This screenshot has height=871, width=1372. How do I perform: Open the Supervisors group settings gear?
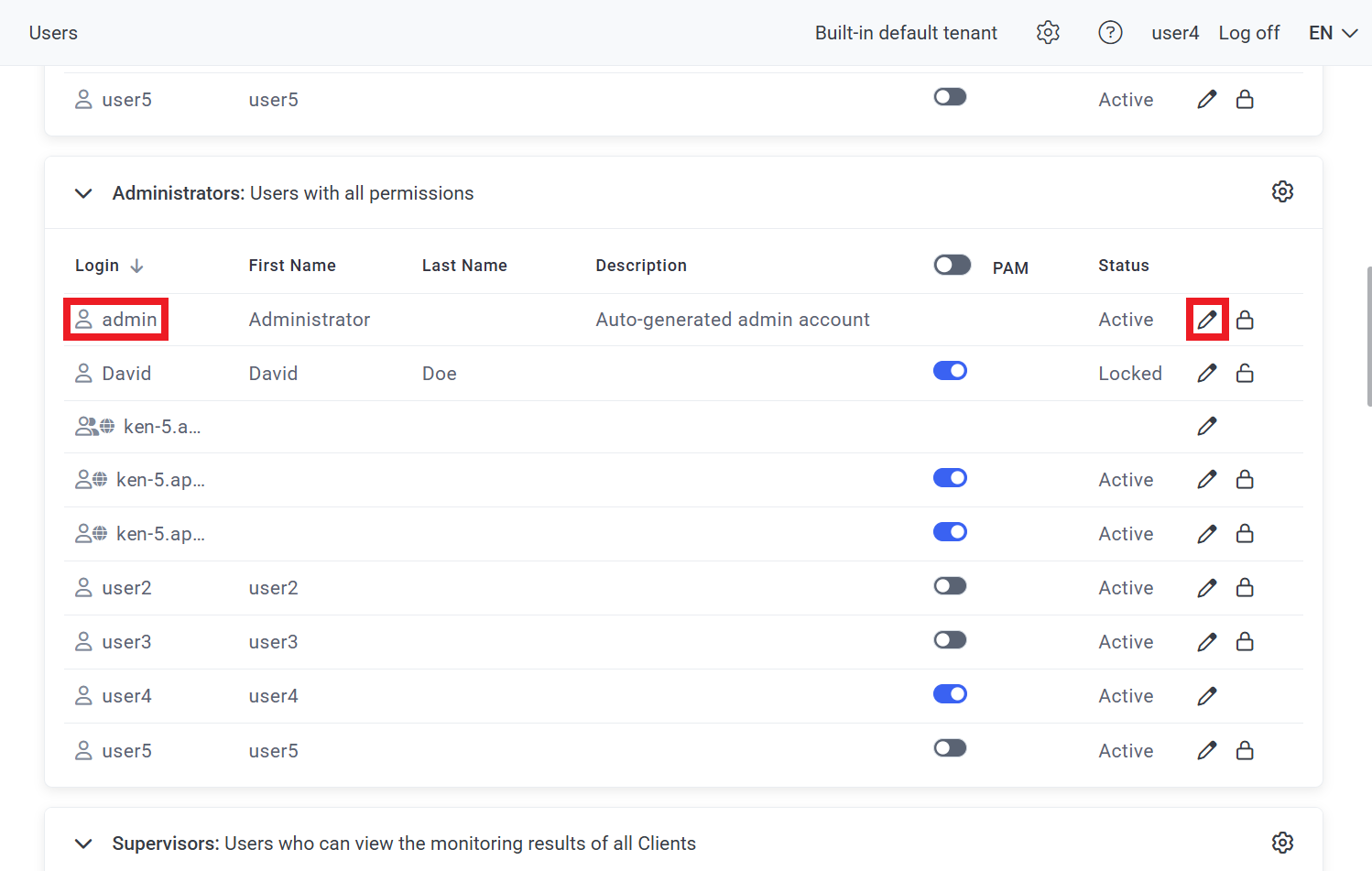(1282, 843)
